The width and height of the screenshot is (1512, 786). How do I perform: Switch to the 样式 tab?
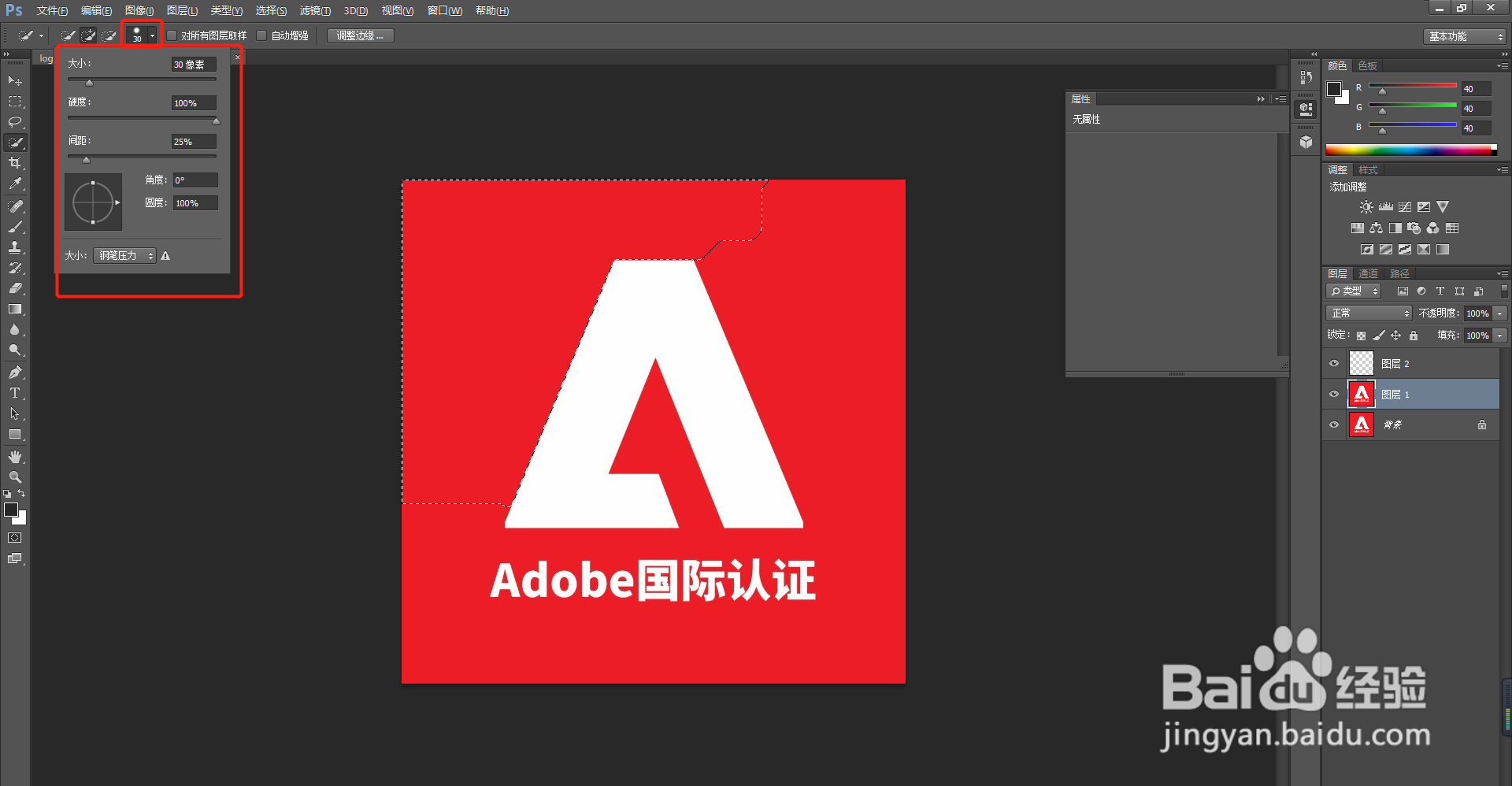pyautogui.click(x=1369, y=170)
